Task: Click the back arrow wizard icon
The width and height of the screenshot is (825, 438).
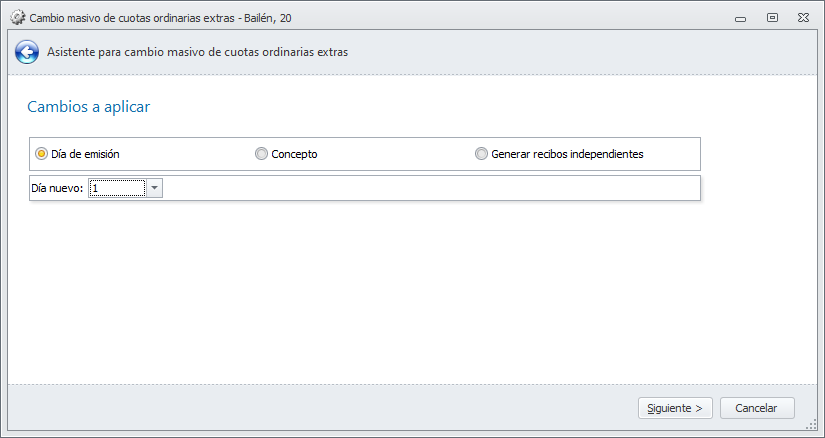Action: point(27,53)
